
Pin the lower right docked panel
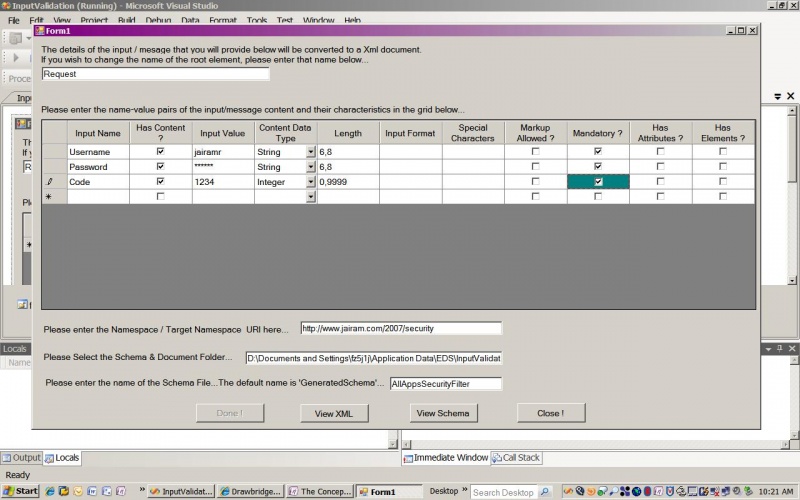[780, 348]
